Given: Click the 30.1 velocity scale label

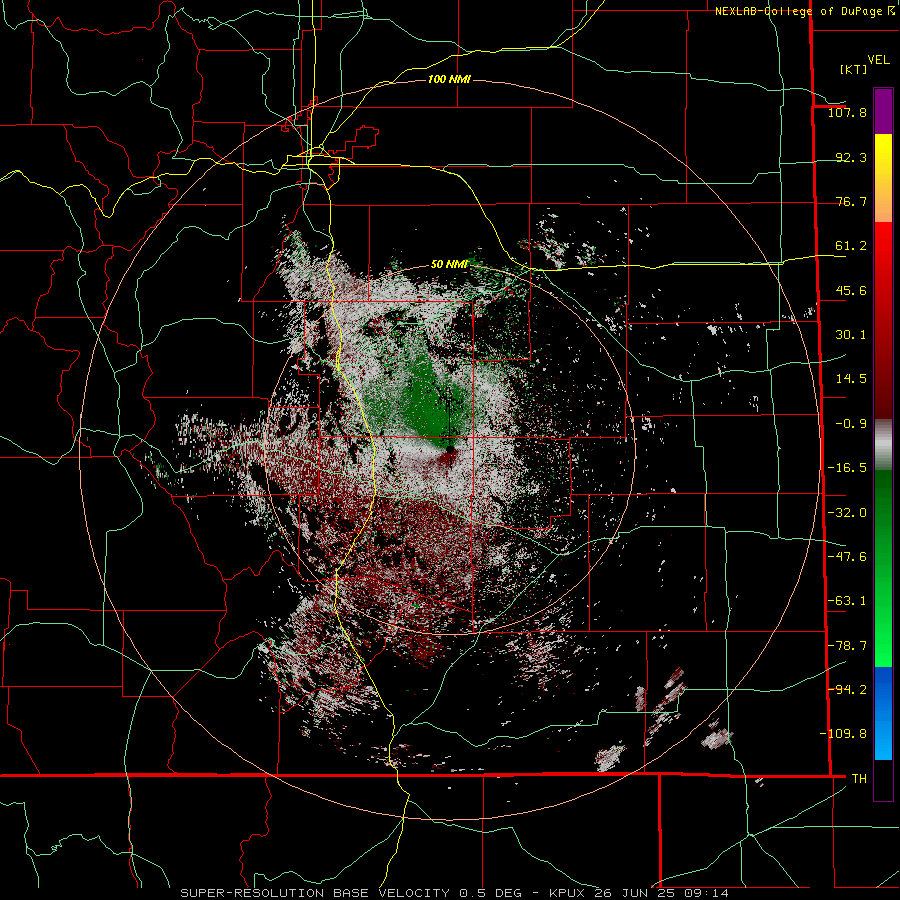Looking at the screenshot, I should click(x=851, y=335).
